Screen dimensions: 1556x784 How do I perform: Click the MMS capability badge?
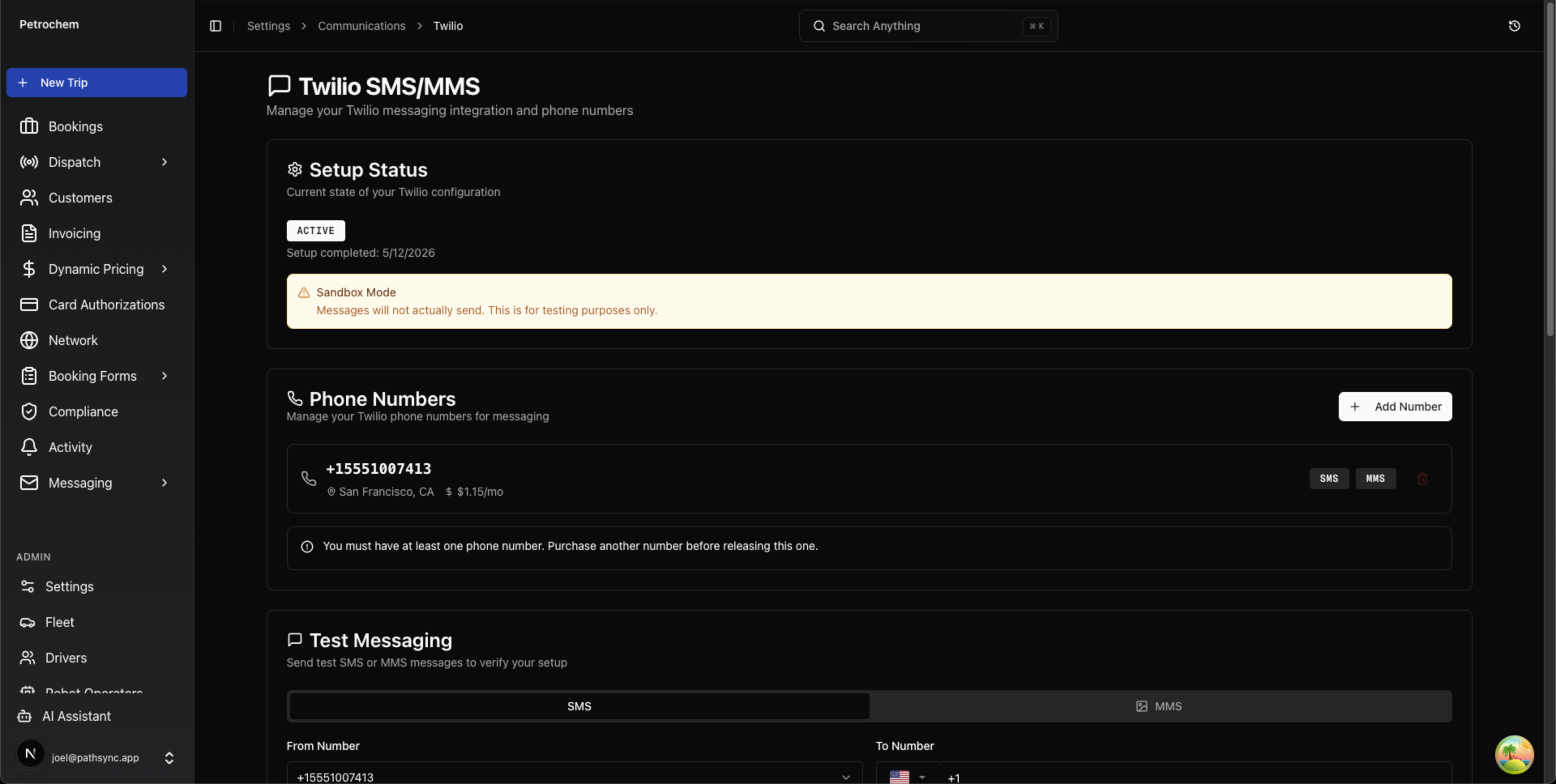point(1375,479)
